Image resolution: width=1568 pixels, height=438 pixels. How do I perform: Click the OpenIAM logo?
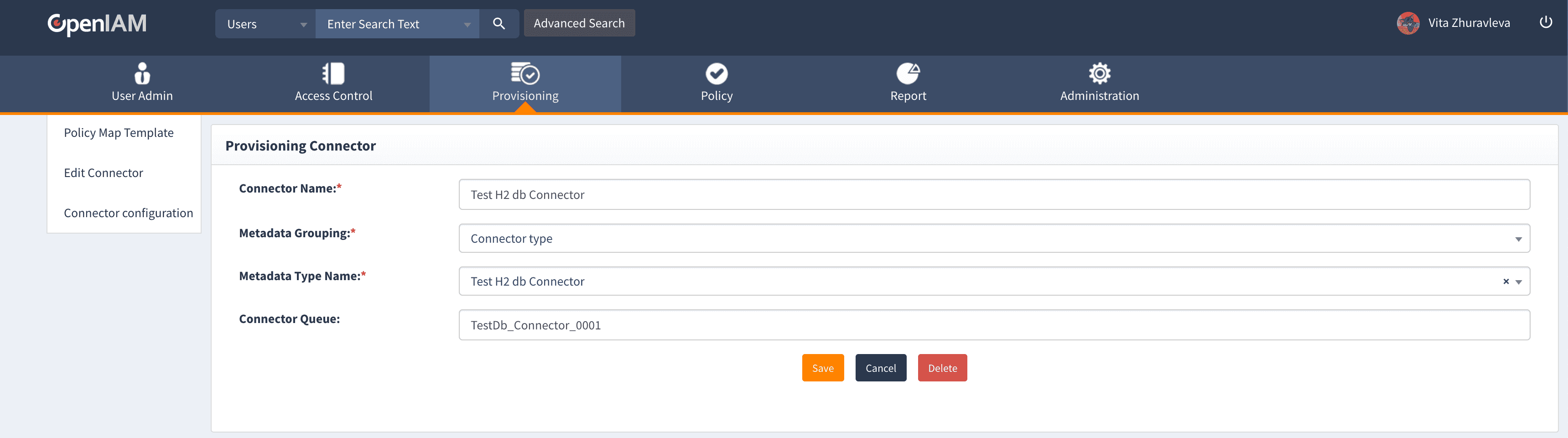point(98,24)
